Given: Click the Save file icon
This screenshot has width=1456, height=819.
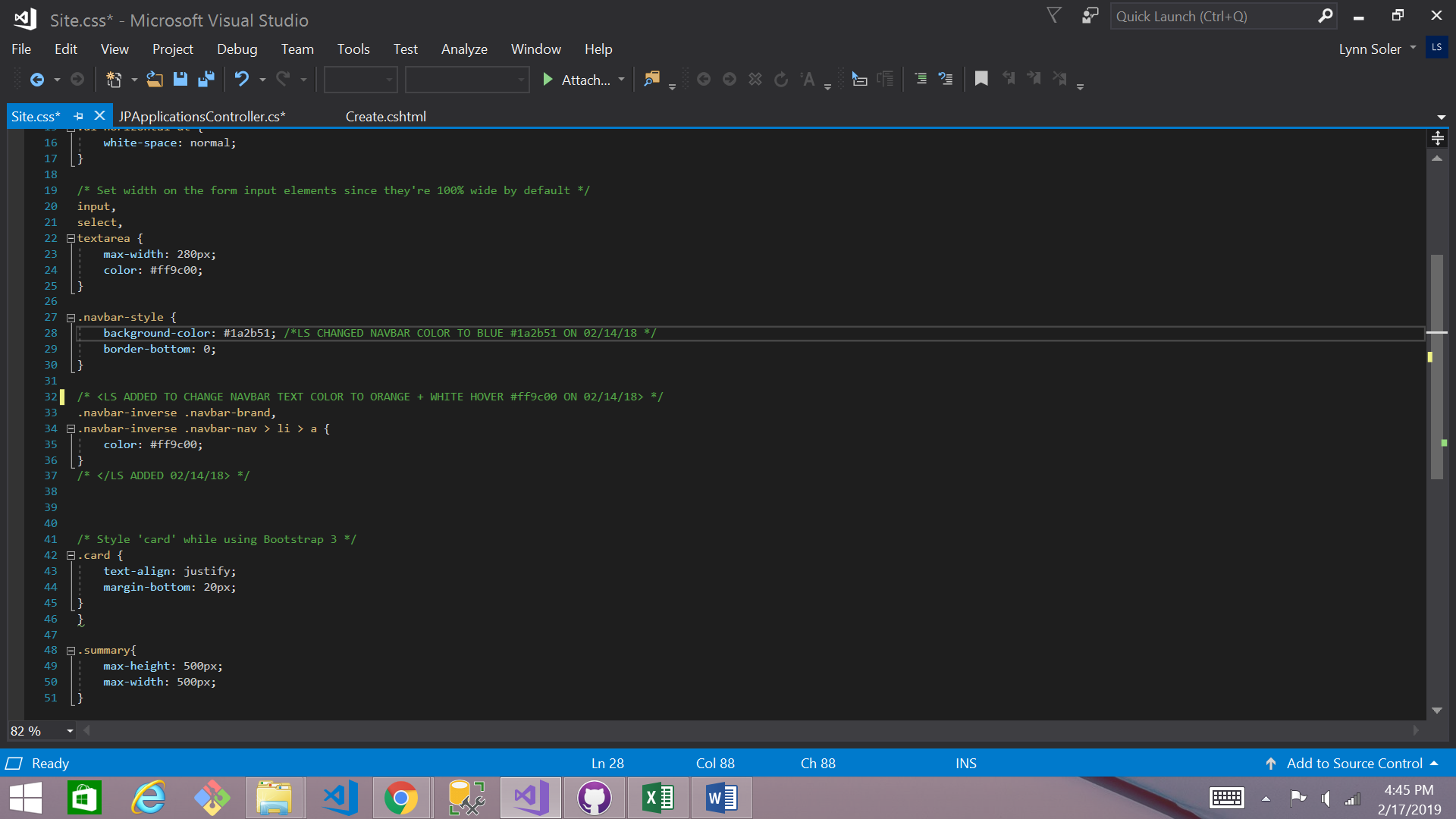Looking at the screenshot, I should (x=180, y=79).
